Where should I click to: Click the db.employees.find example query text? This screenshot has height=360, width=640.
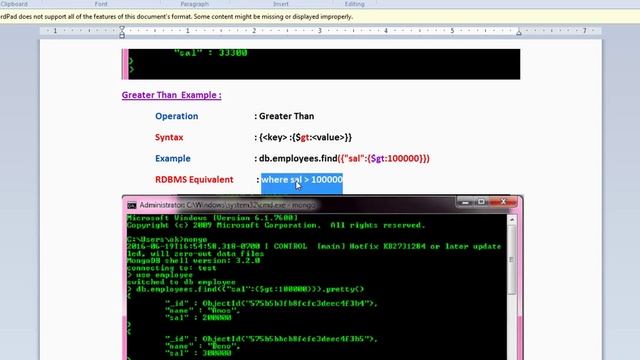pyautogui.click(x=344, y=159)
